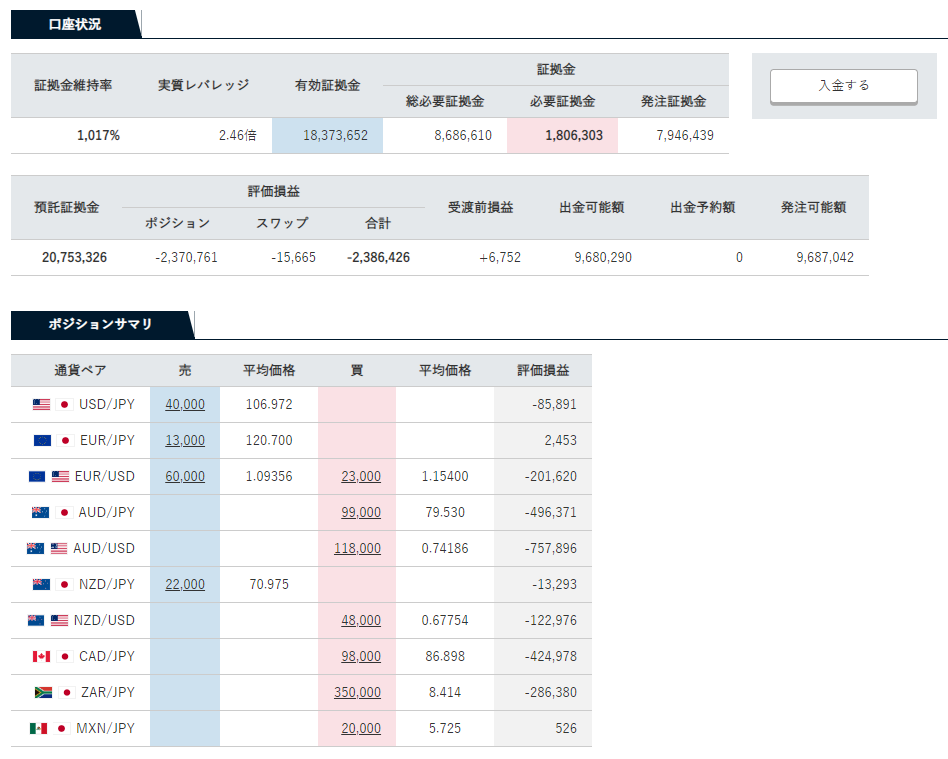
Task: Click the EU flag icon for EUR/JPY
Action: click(41, 441)
